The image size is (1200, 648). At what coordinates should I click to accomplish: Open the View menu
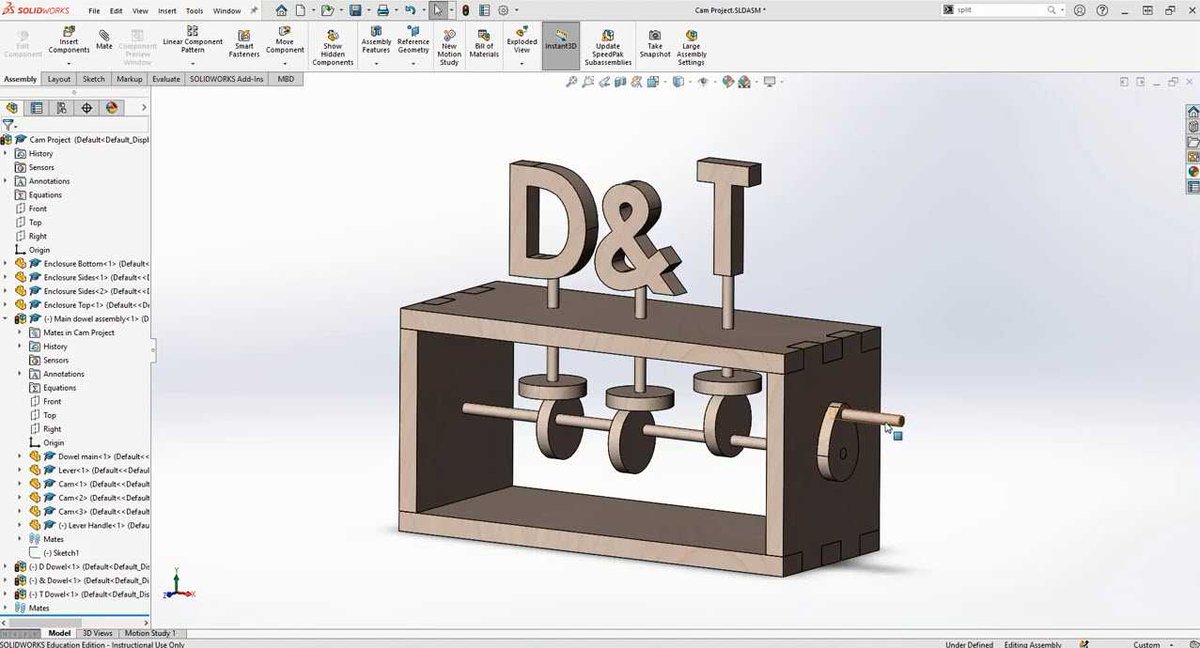pyautogui.click(x=141, y=10)
